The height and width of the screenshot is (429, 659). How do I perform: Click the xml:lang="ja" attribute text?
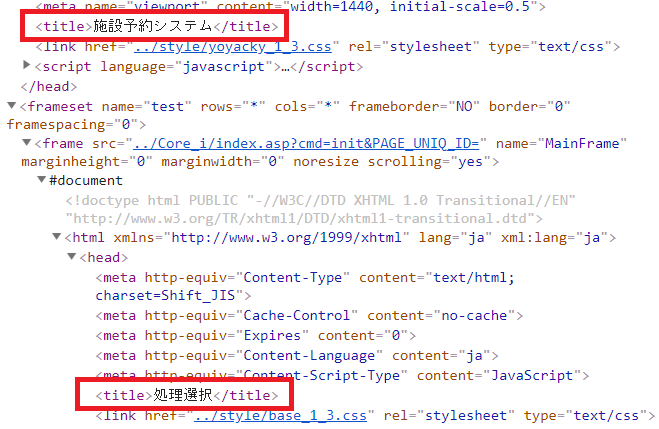554,238
